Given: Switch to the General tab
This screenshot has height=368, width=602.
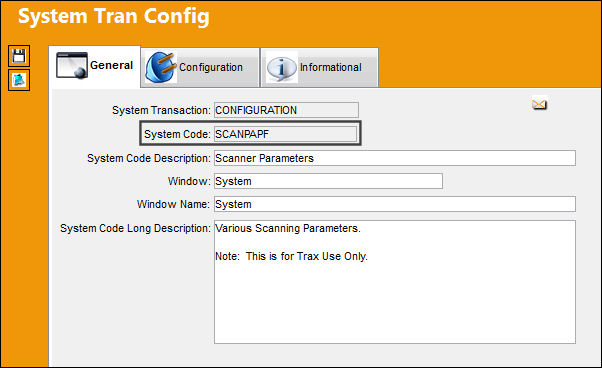Looking at the screenshot, I should [x=95, y=66].
